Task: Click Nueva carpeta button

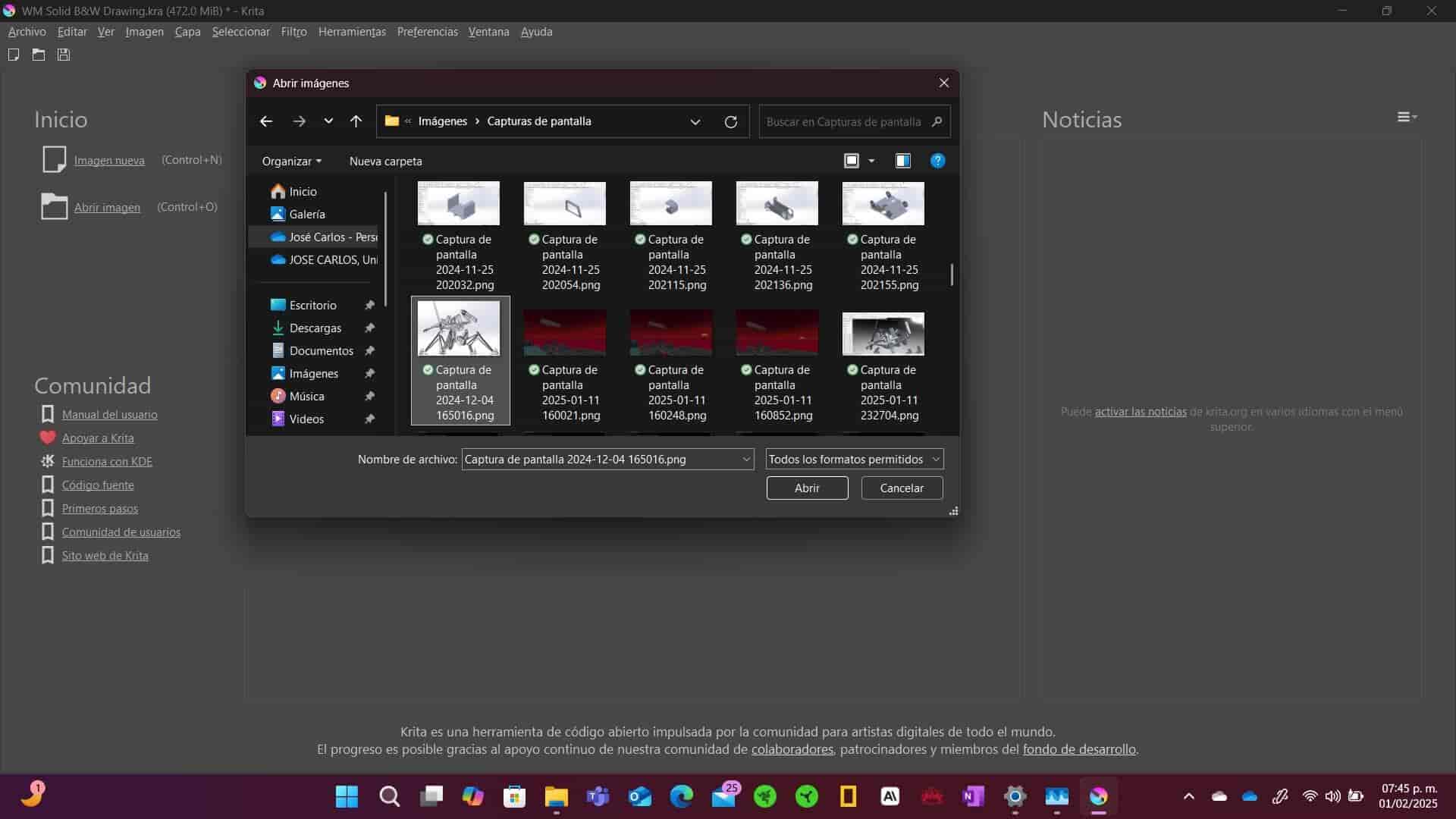Action: (x=385, y=161)
